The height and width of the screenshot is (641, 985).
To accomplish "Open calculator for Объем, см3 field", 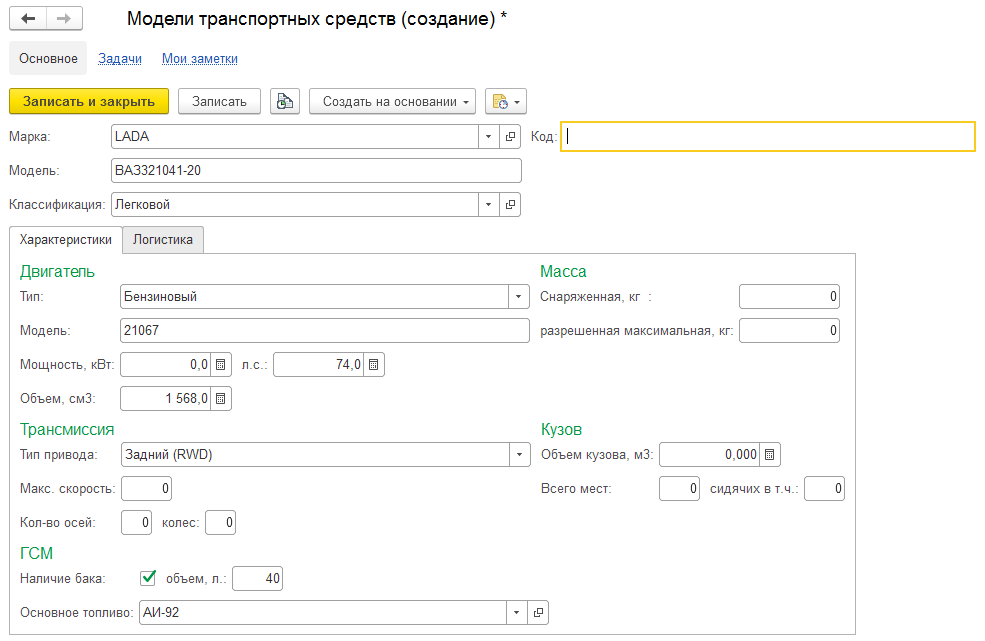I will [x=222, y=399].
